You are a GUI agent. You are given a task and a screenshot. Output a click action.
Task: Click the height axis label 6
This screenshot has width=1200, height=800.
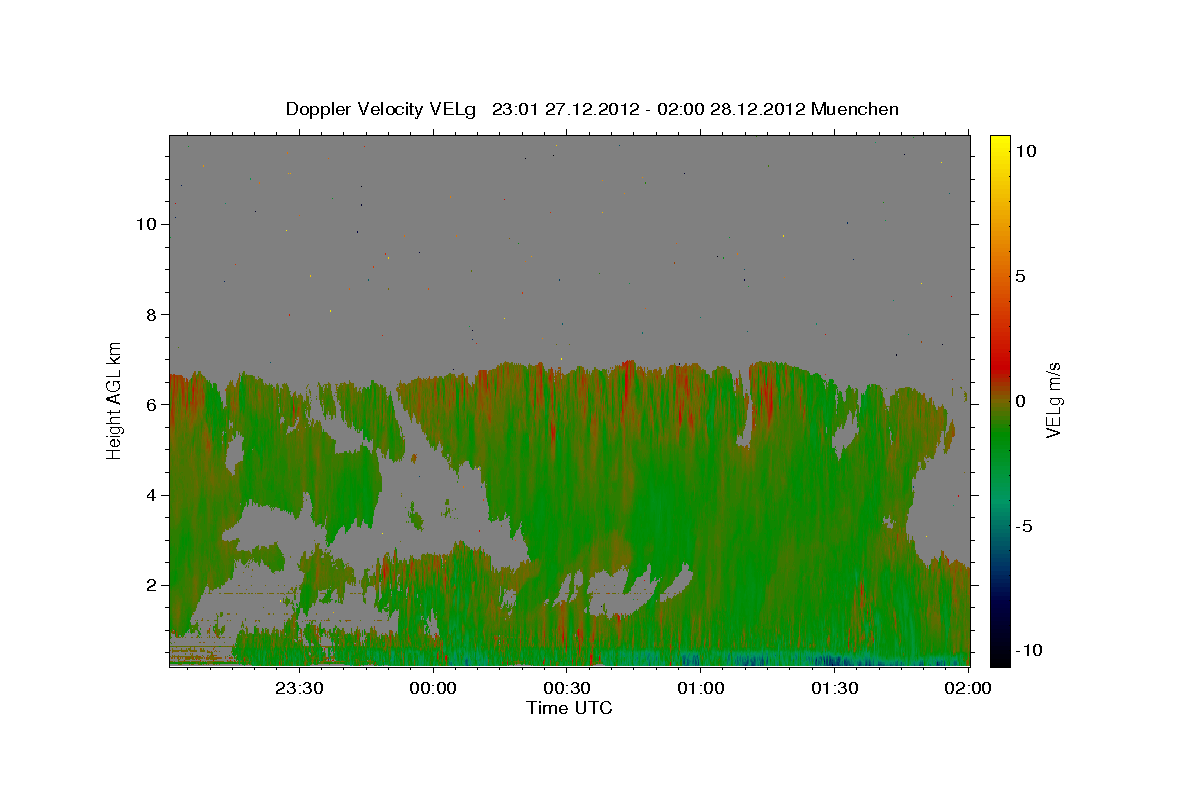click(x=149, y=405)
